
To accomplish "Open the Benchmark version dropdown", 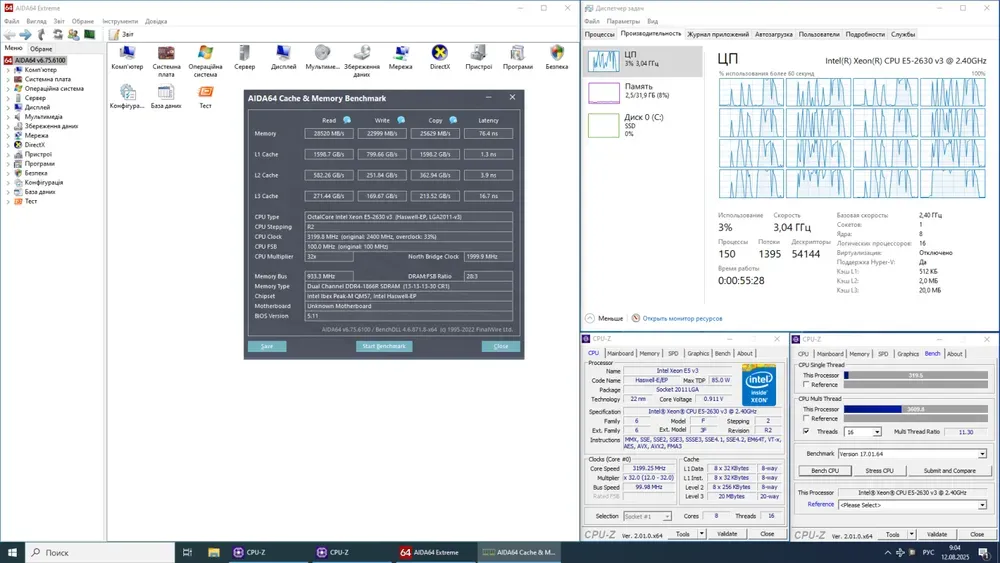I will (x=911, y=454).
